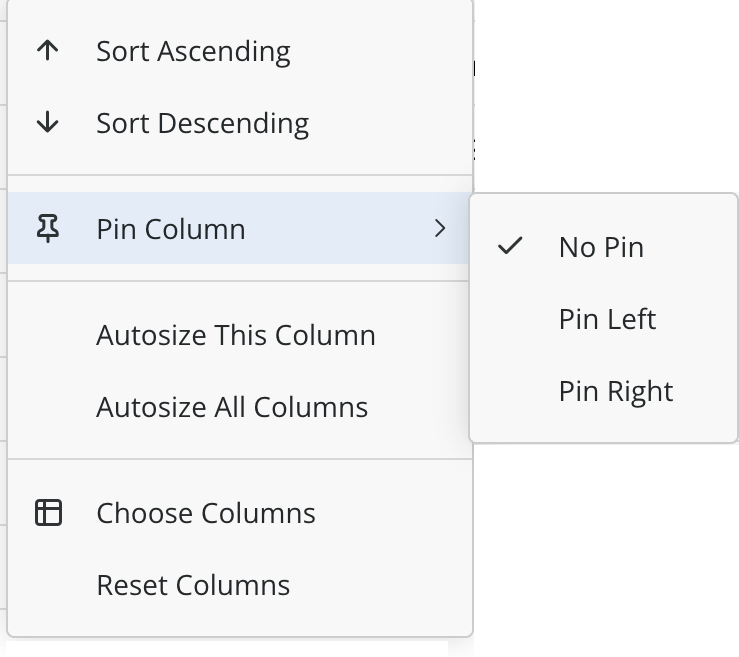Select the Sort Ascending menu entry
This screenshot has height=657, width=739.
point(193,51)
